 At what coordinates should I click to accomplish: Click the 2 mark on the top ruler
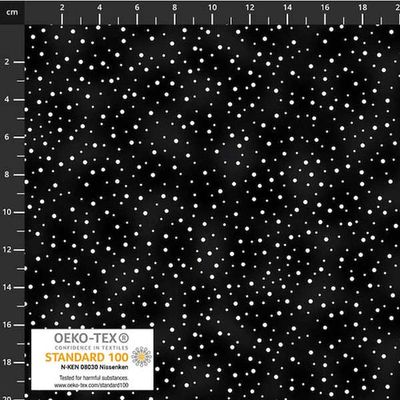62,8
